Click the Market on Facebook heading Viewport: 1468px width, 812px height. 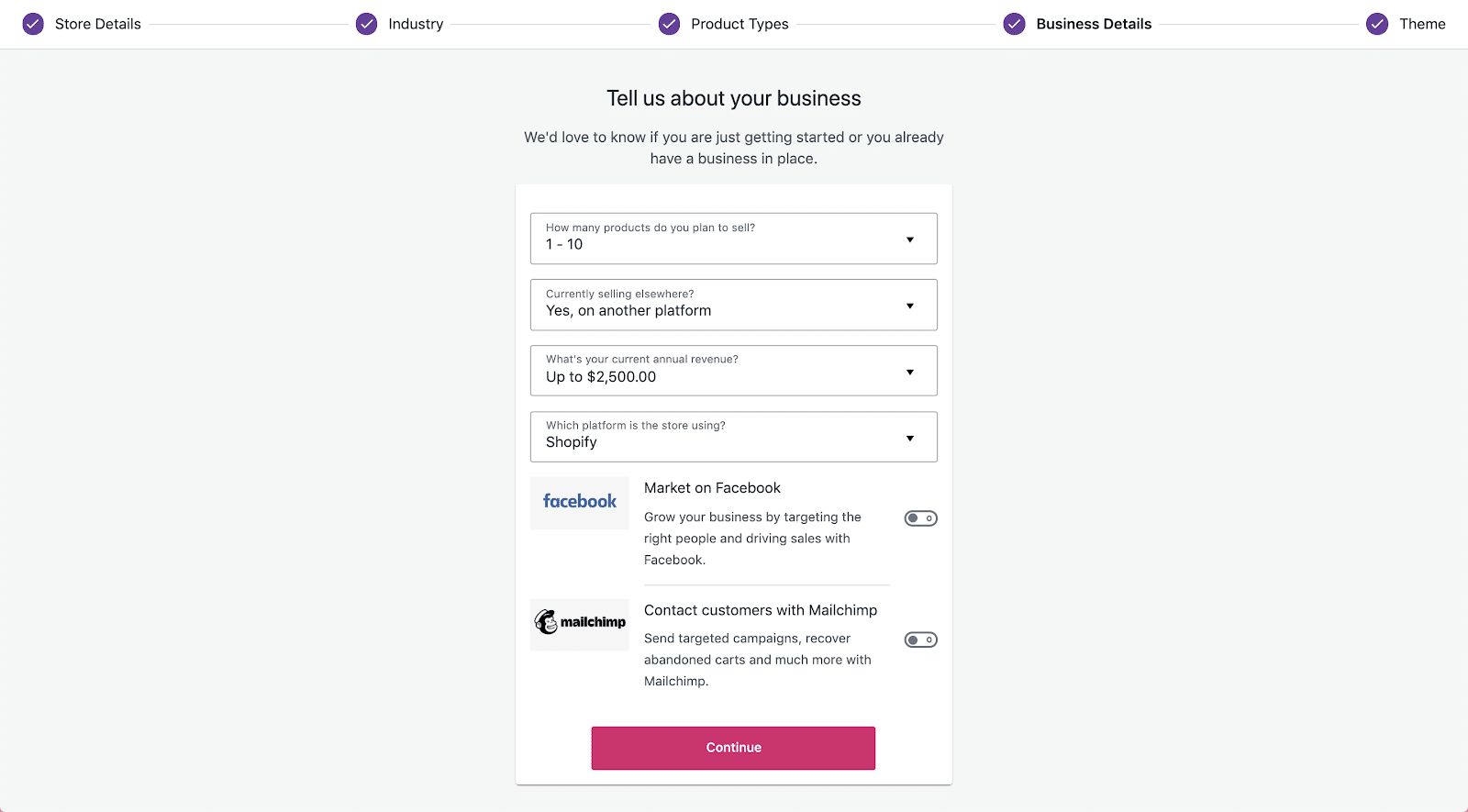coord(712,488)
